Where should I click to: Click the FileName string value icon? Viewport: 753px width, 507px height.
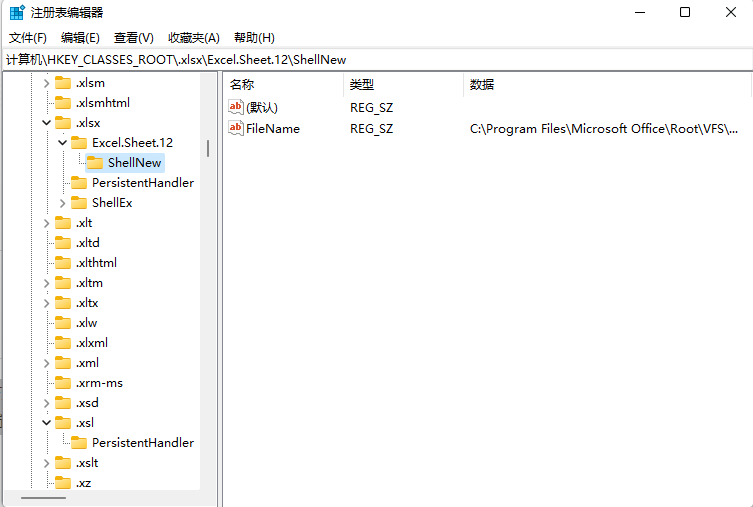pos(236,128)
